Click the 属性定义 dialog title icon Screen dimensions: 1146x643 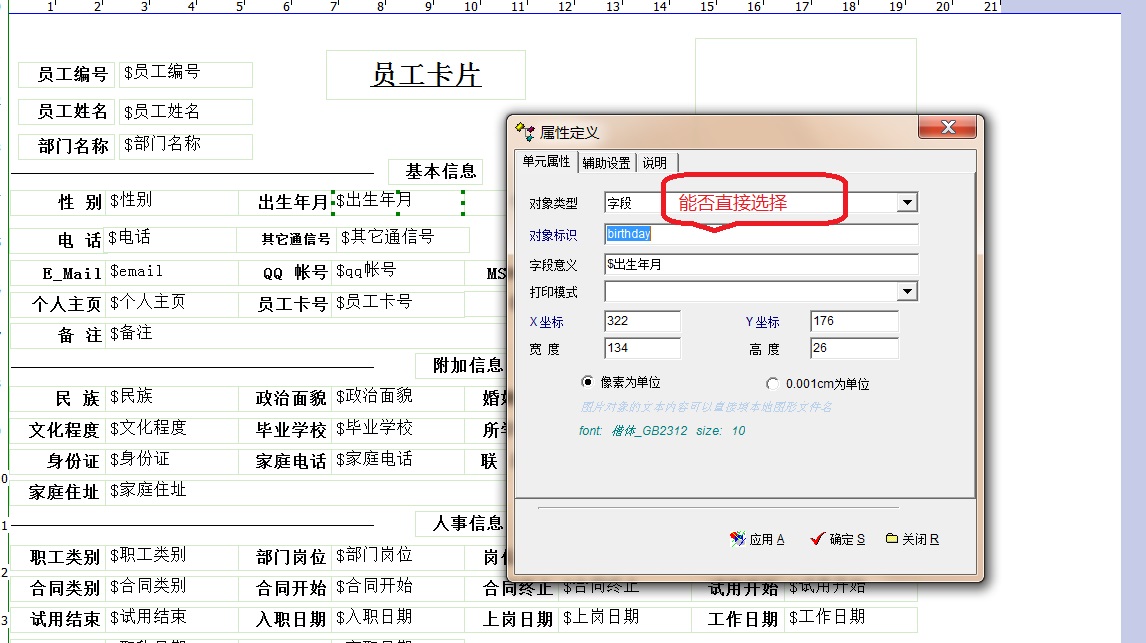point(525,131)
